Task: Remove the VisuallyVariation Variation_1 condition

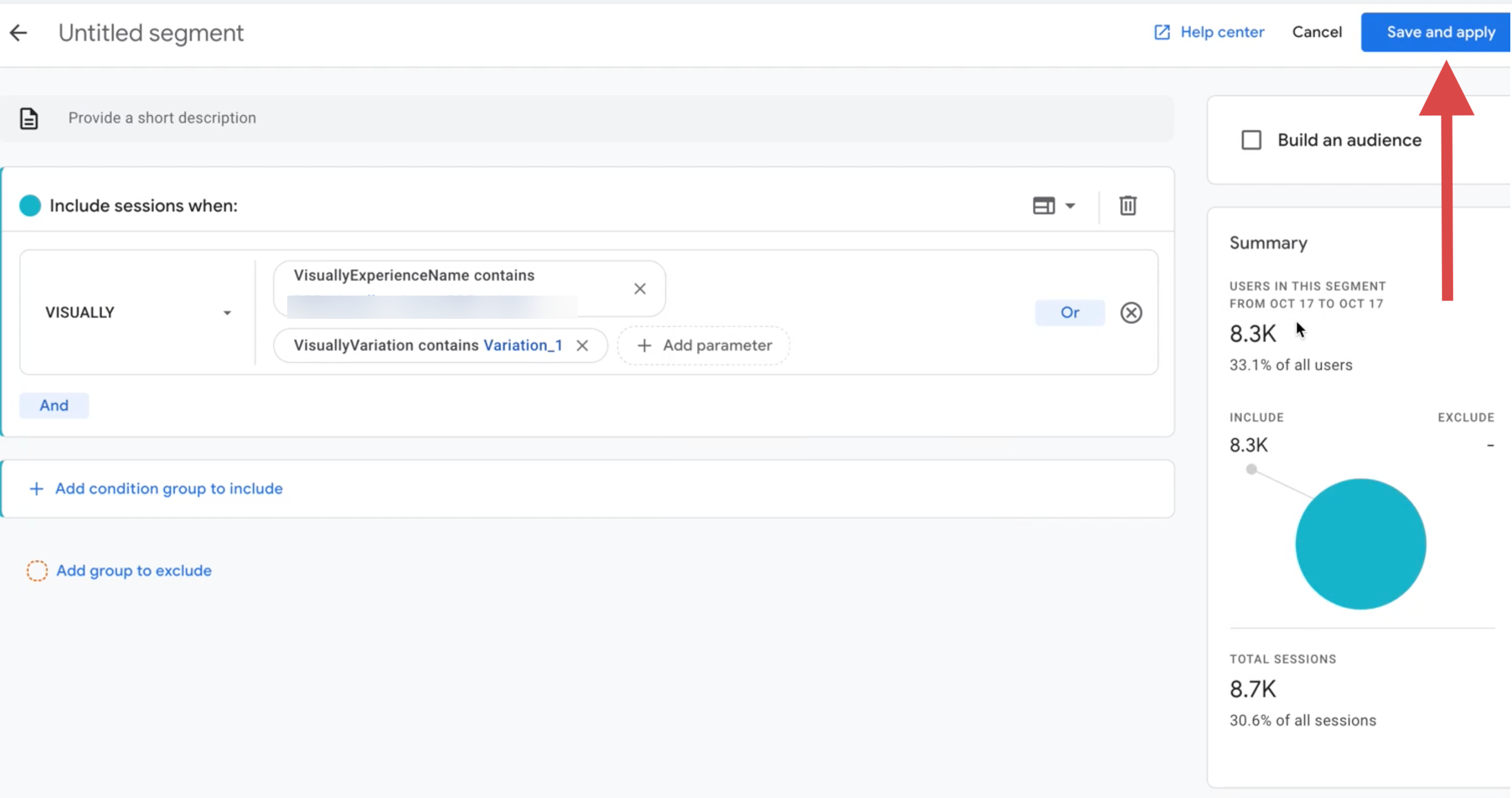Action: [x=582, y=346]
